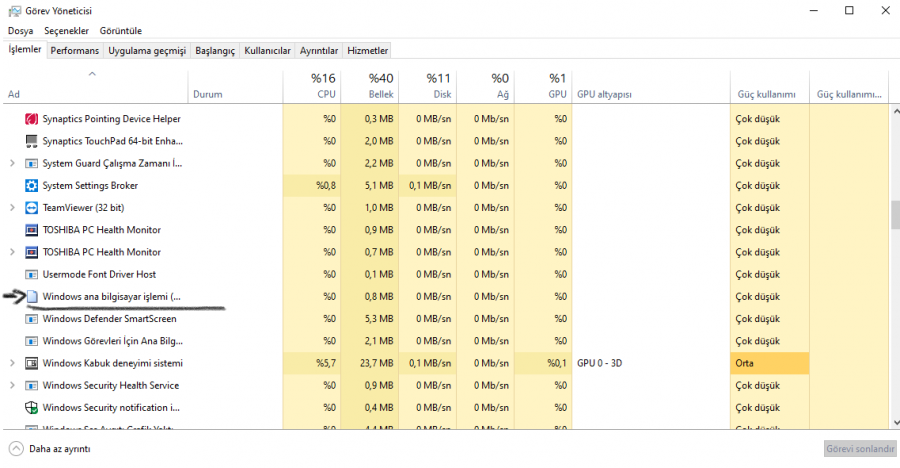Image resolution: width=900 pixels, height=468 pixels.
Task: Click the first TOSHIBA PC Health Monitor icon
Action: tap(32, 230)
